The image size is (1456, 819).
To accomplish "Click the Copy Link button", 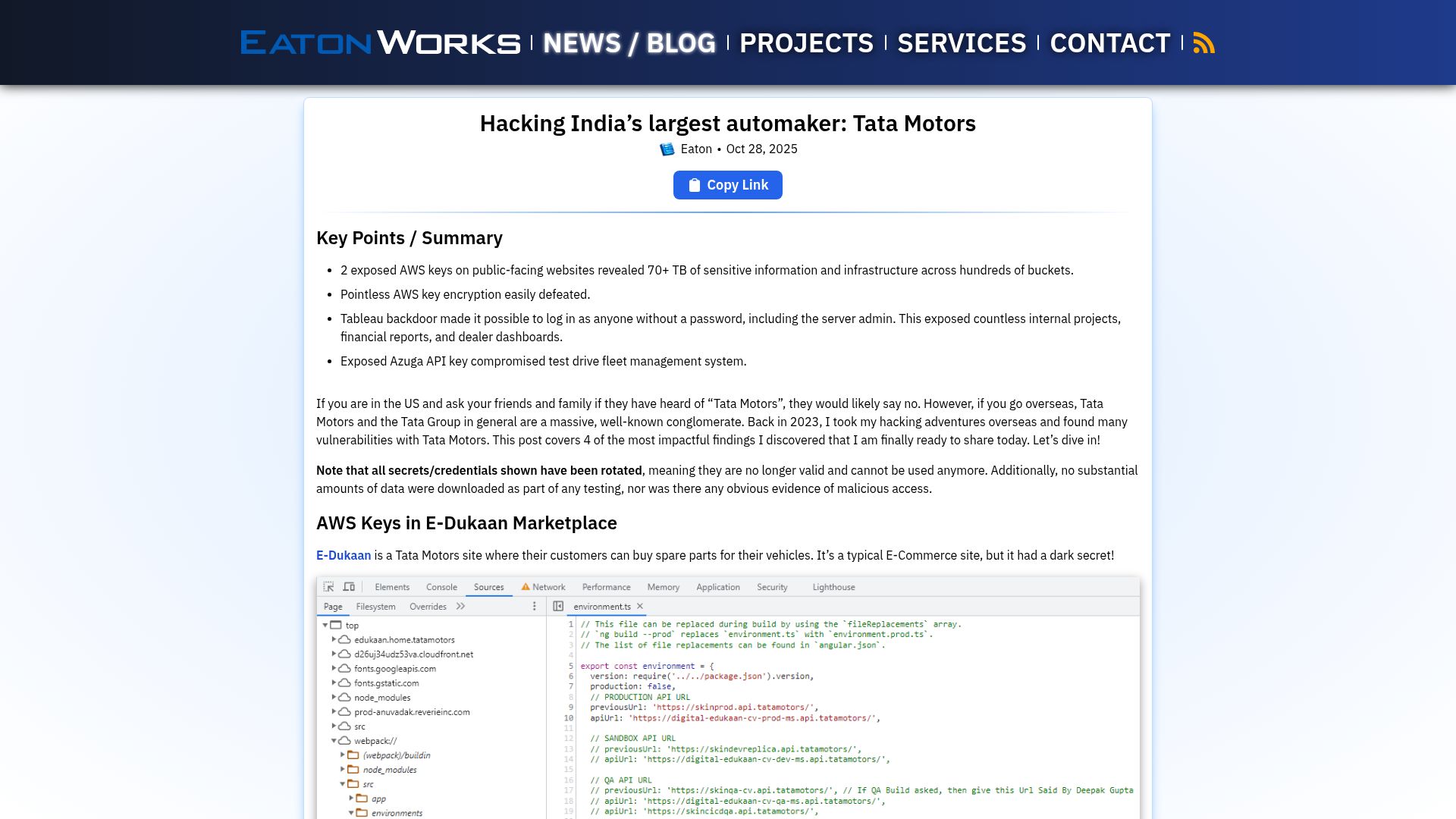I will 727,185.
